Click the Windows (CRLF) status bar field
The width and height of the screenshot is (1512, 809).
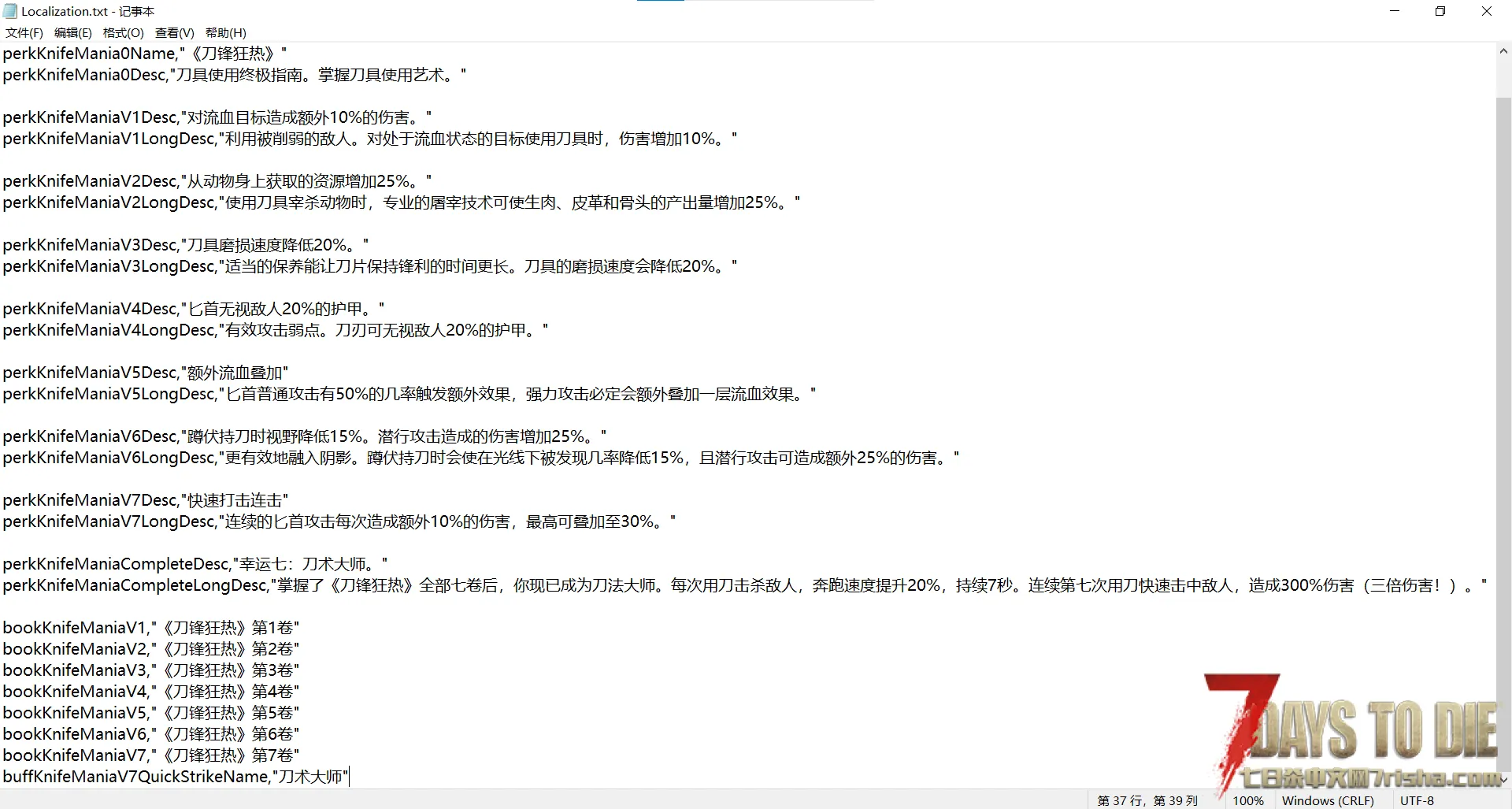[1327, 800]
